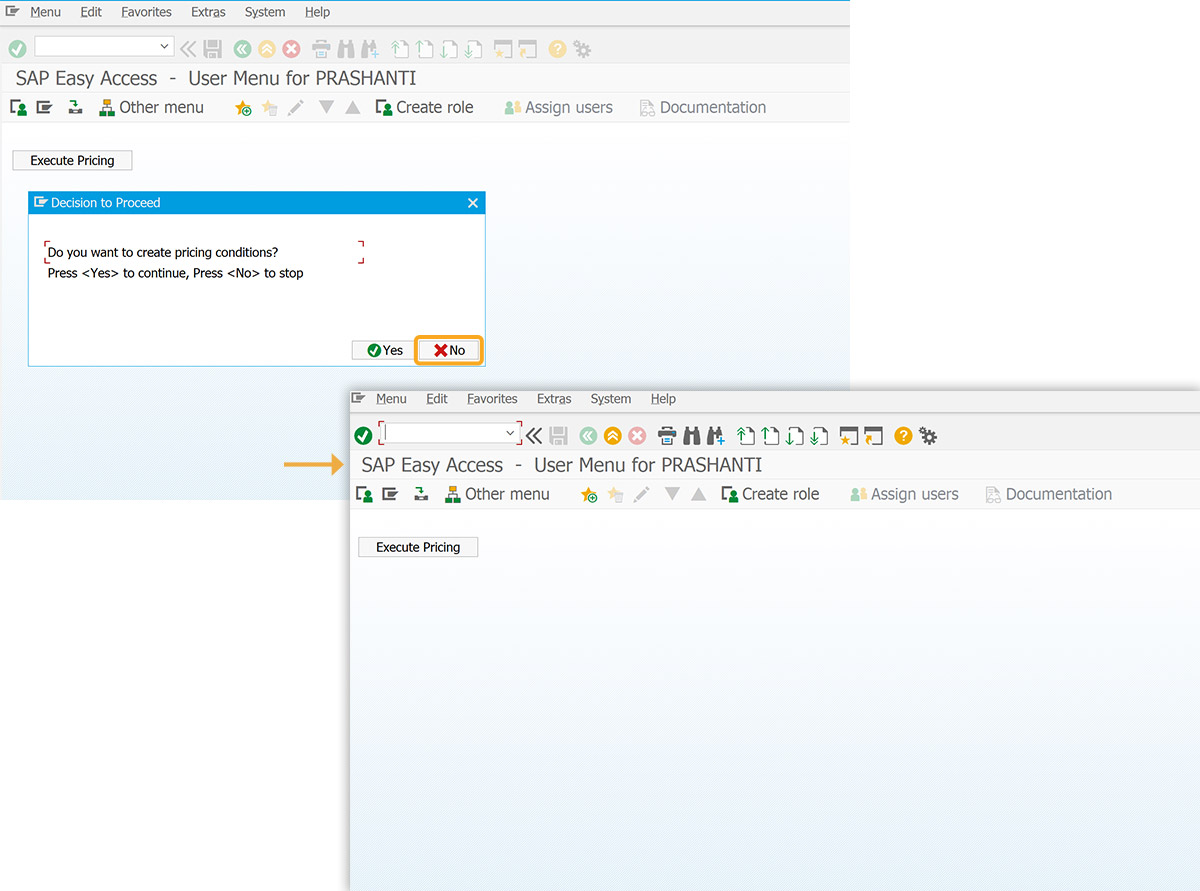Click yellow Help question icon, back window
The height and width of the screenshot is (891, 1200).
click(557, 48)
